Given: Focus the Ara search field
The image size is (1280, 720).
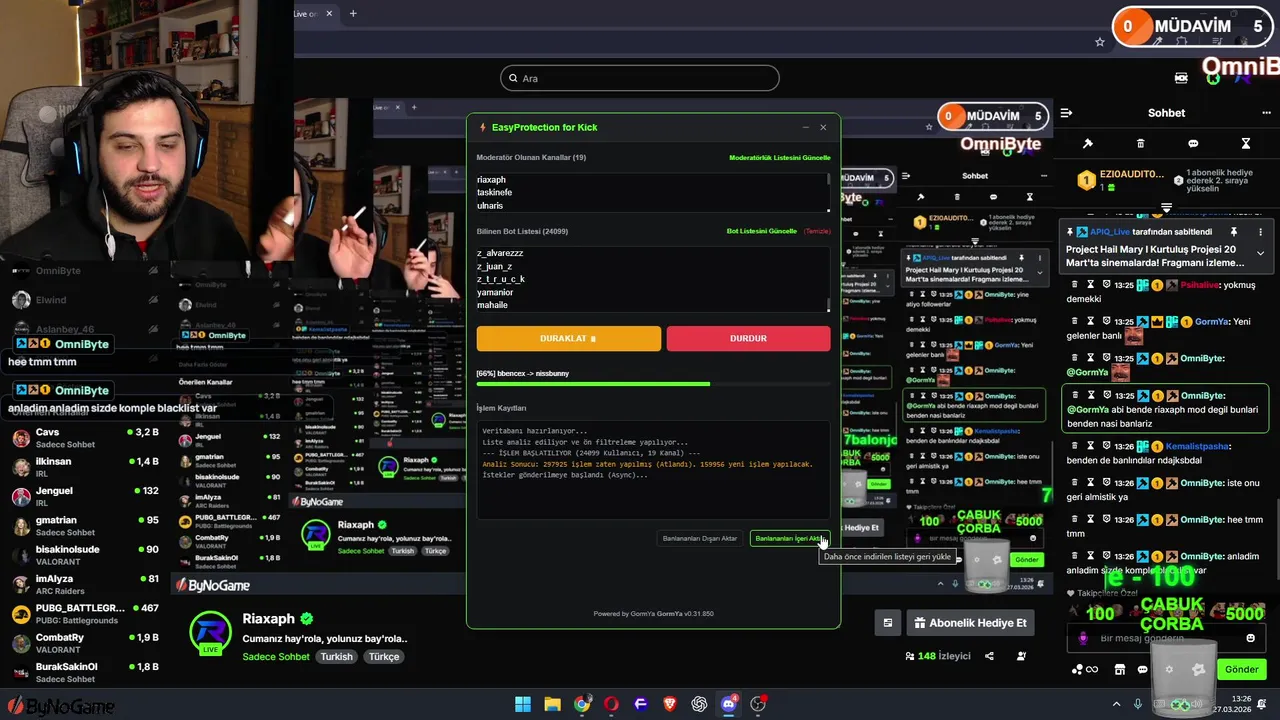Looking at the screenshot, I should click(640, 78).
